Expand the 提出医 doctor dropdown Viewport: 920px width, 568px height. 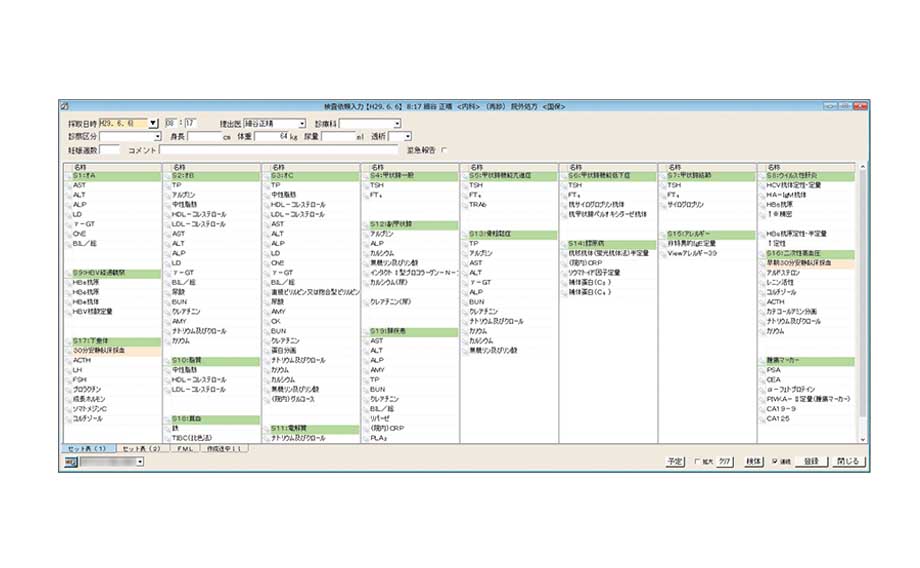click(x=303, y=124)
